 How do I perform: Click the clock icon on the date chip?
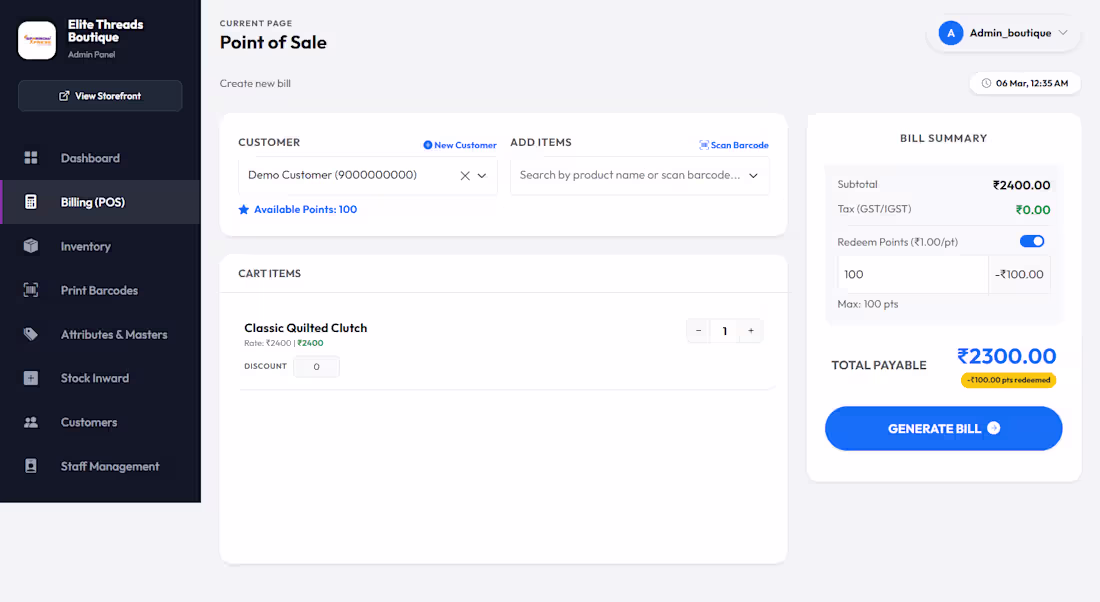point(986,83)
